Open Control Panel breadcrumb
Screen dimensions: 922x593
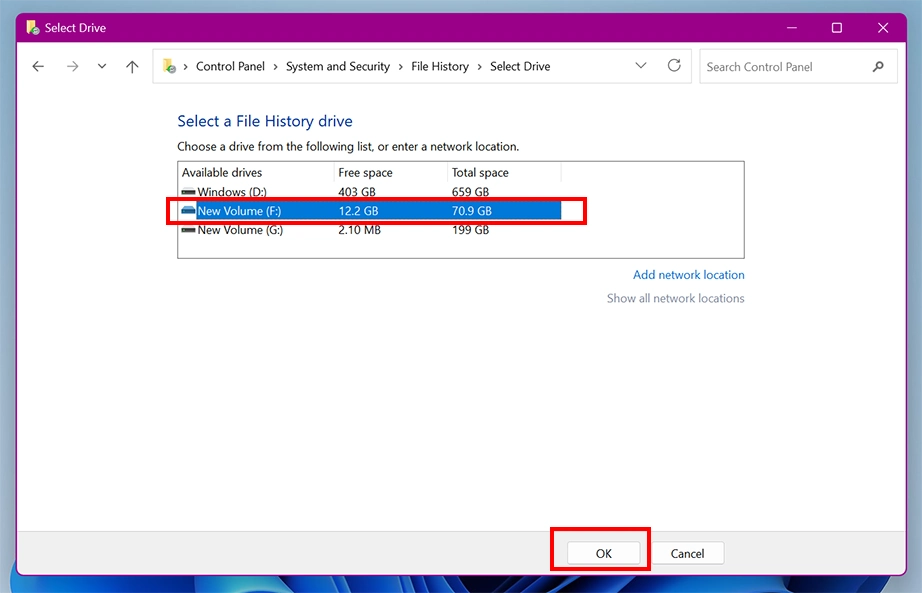click(x=230, y=66)
